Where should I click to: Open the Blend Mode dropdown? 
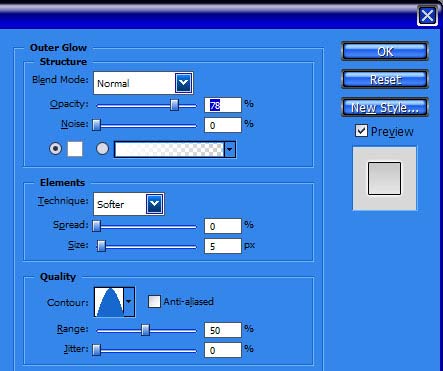[184, 83]
